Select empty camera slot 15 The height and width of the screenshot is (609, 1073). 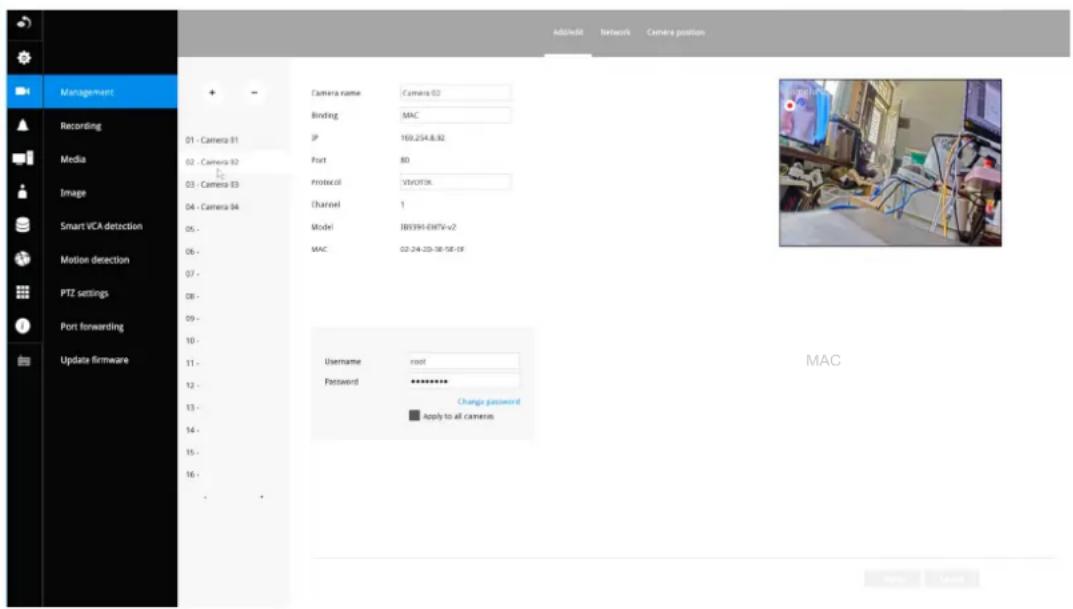tap(192, 452)
